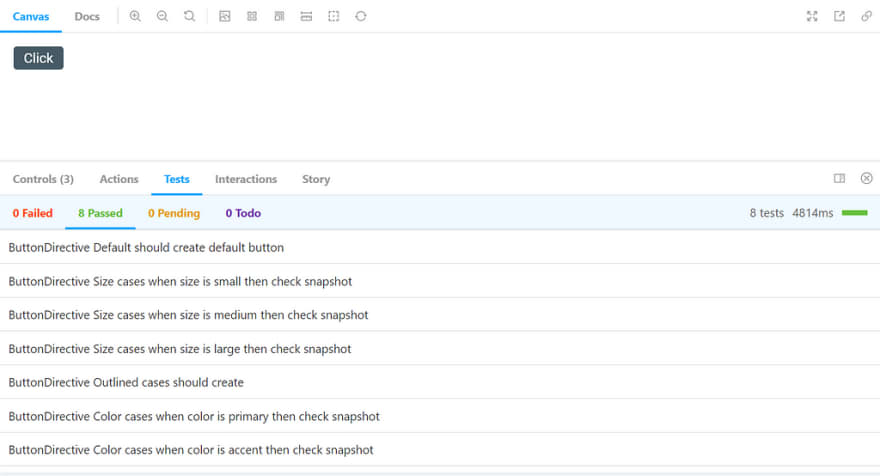Viewport: 880px width, 476px height.
Task: Change the preview background
Action: point(224,16)
